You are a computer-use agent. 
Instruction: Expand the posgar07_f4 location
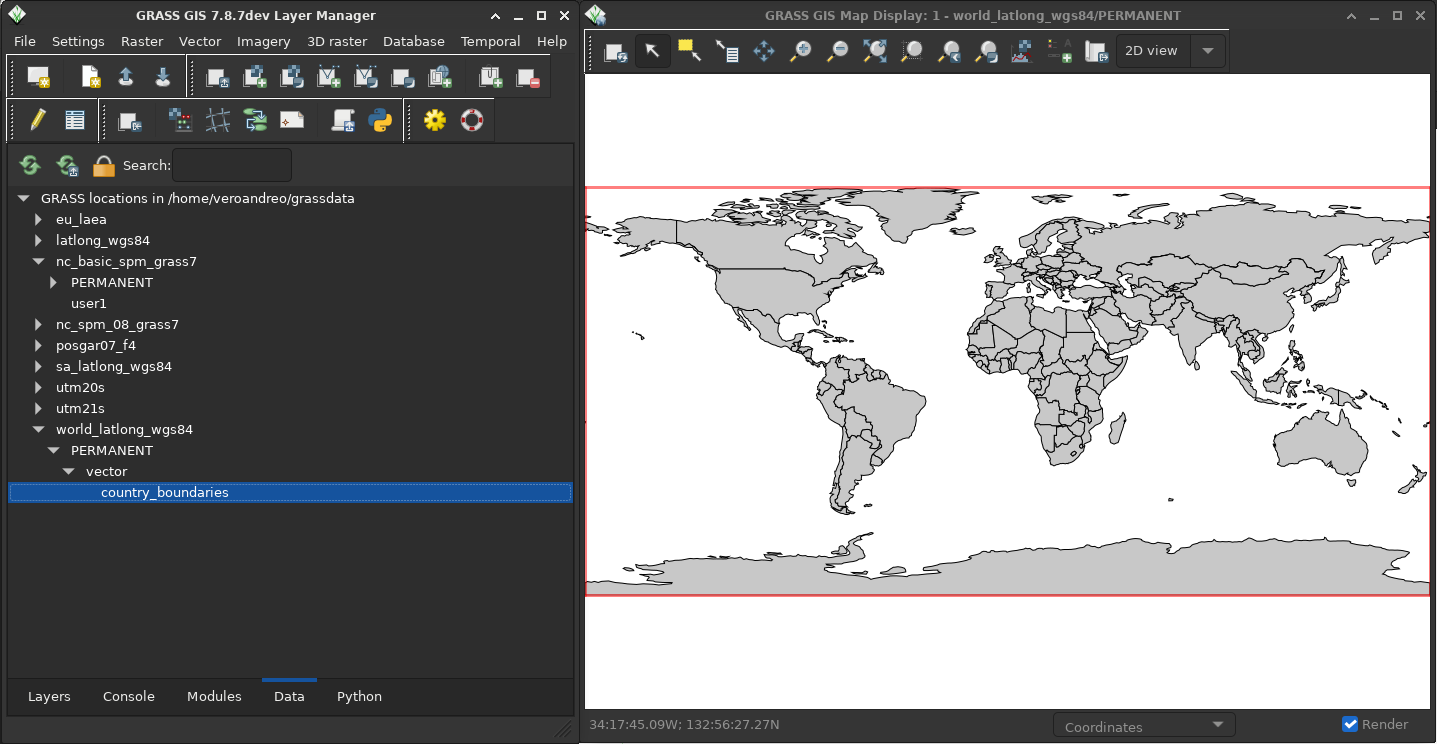(x=38, y=345)
